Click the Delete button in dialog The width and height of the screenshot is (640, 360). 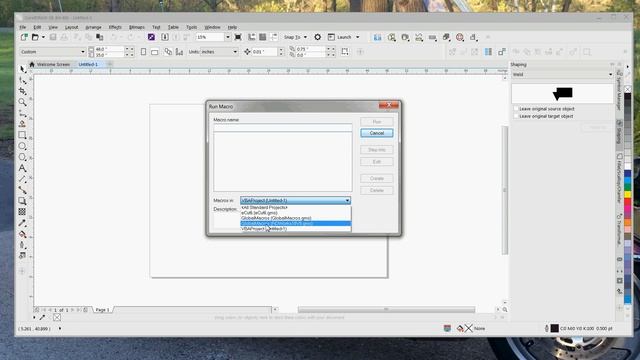click(x=377, y=190)
